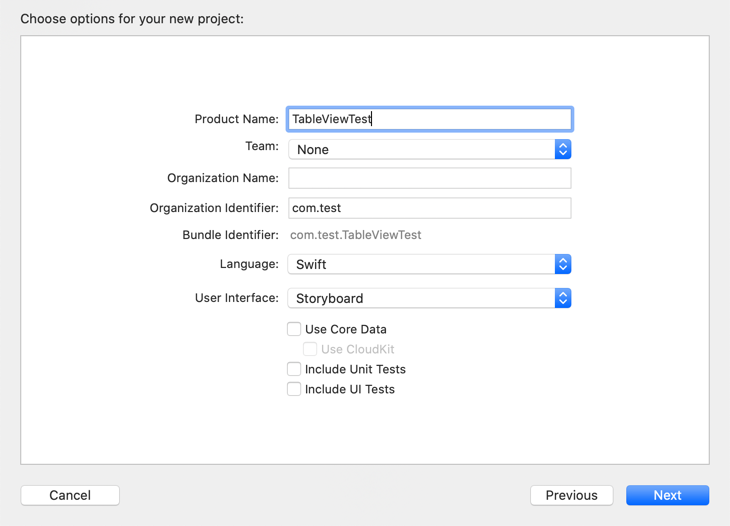Go back with the Previous button
Screen dimensions: 730x526
point(572,495)
